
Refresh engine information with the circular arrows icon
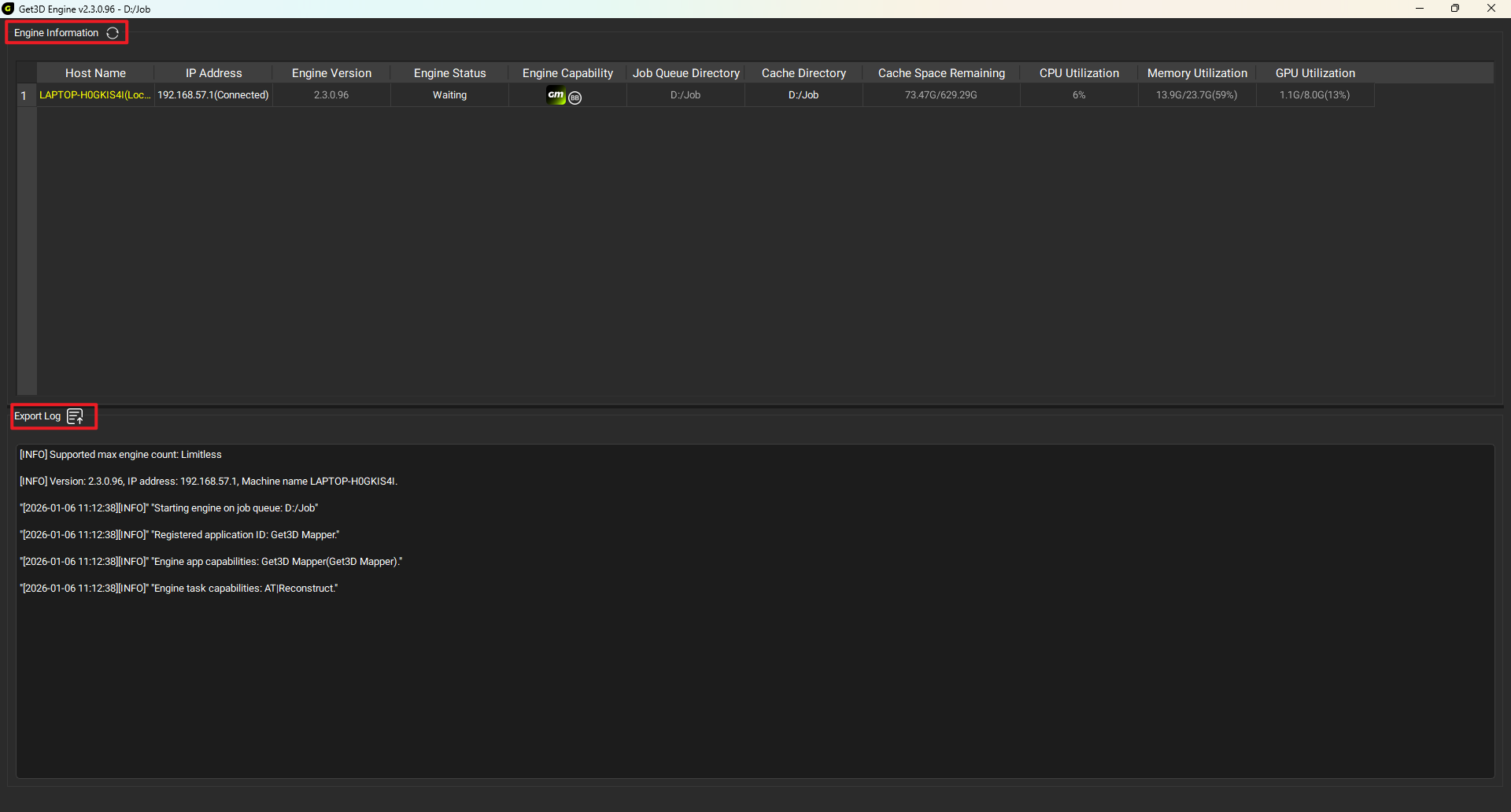point(113,33)
